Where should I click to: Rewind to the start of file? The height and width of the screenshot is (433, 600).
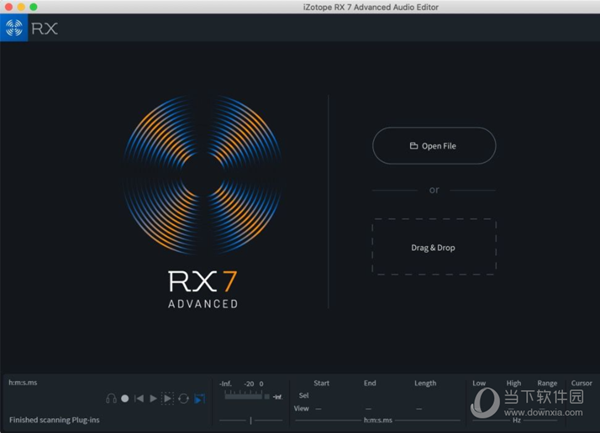139,399
